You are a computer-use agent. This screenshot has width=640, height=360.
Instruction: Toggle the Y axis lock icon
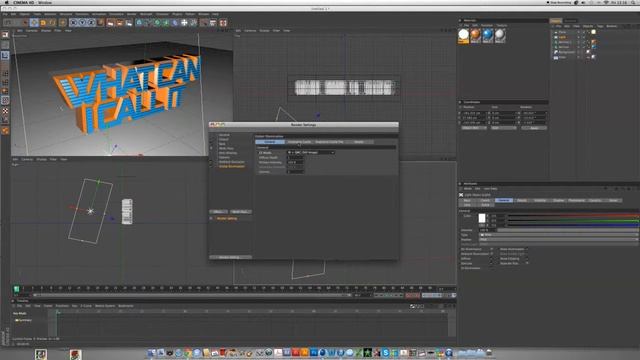(x=82, y=23)
